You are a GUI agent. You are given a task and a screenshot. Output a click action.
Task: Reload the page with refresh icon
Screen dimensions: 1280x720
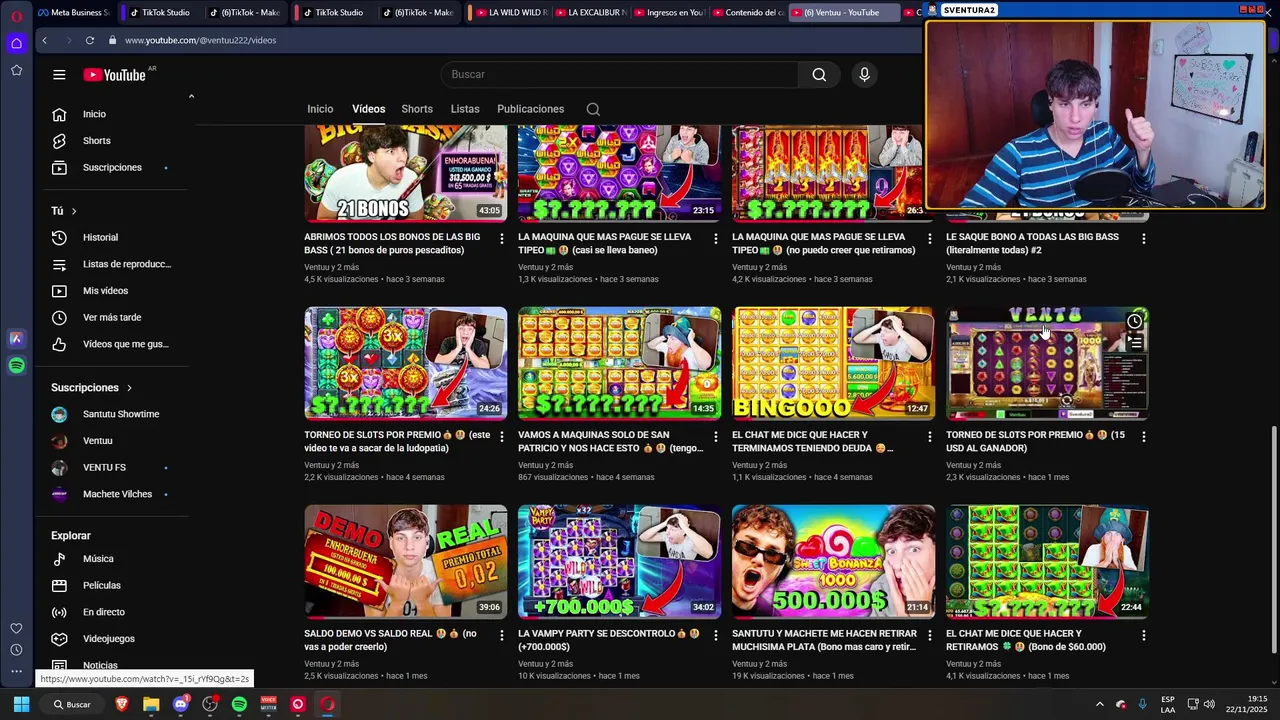pyautogui.click(x=89, y=40)
